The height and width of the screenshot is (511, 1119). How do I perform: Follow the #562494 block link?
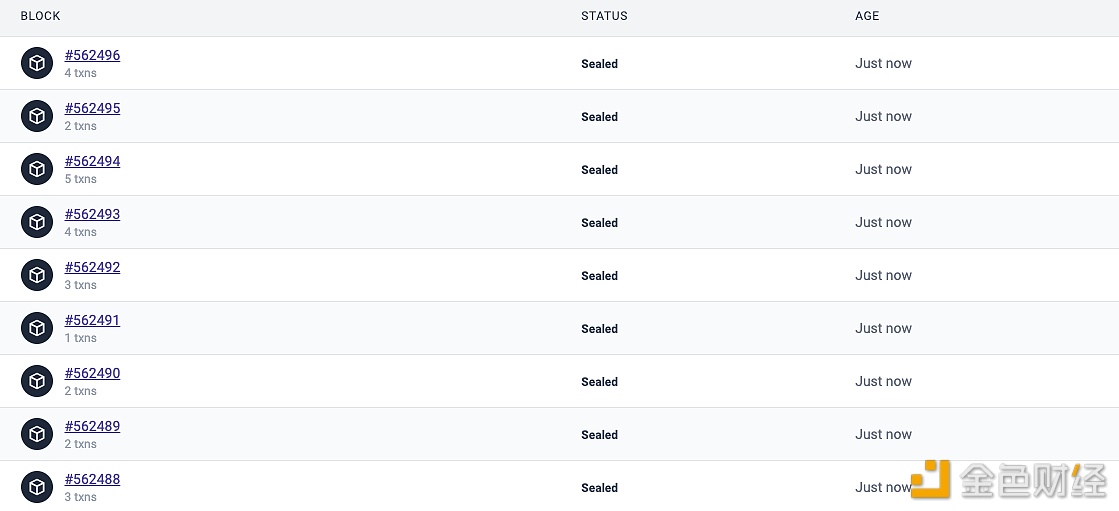click(92, 162)
